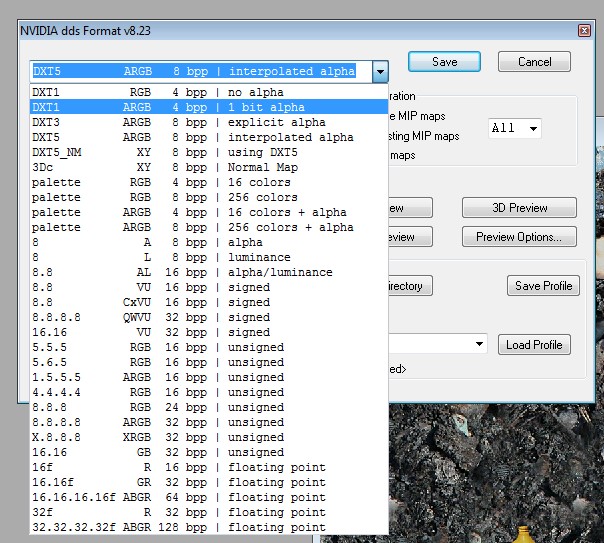
Task: Click the selected DXT5 interpolated alpha field
Action: [x=201, y=72]
